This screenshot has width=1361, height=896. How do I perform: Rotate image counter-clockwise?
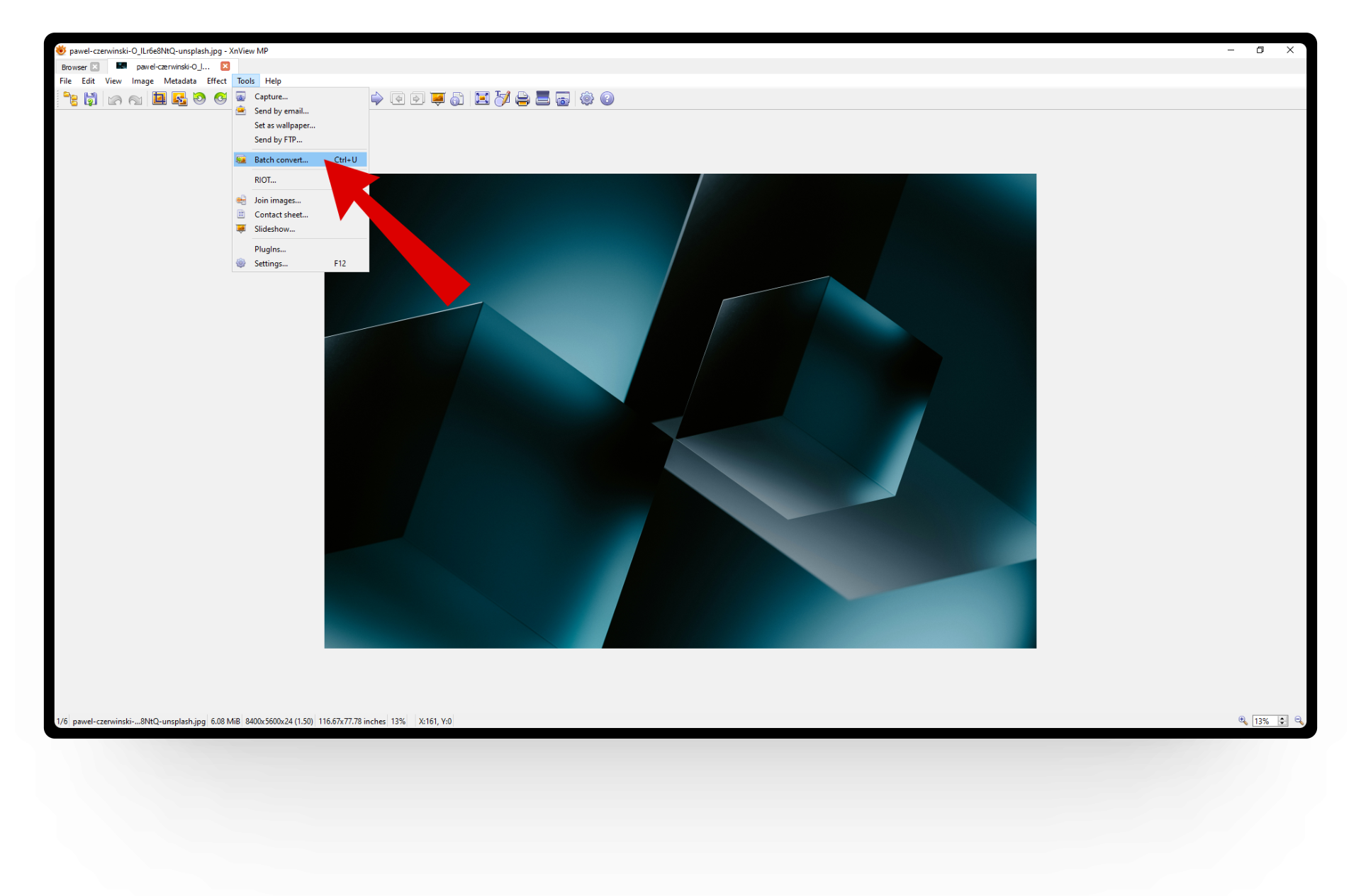pyautogui.click(x=200, y=99)
